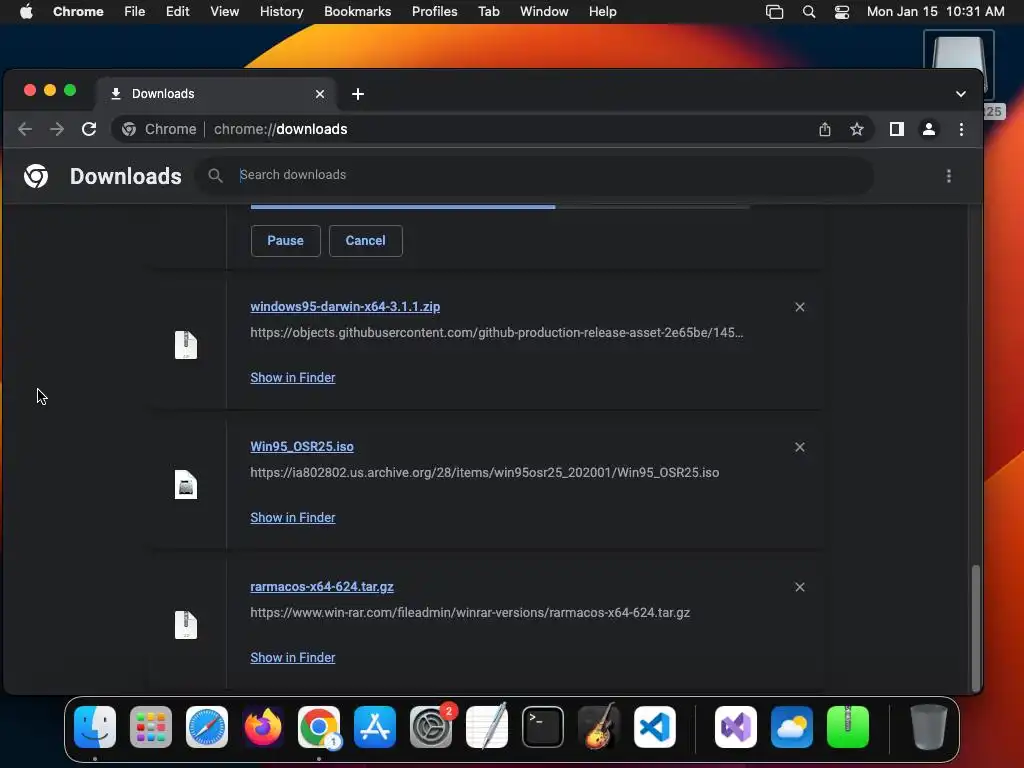Open Spotlight search in menu bar

[808, 12]
